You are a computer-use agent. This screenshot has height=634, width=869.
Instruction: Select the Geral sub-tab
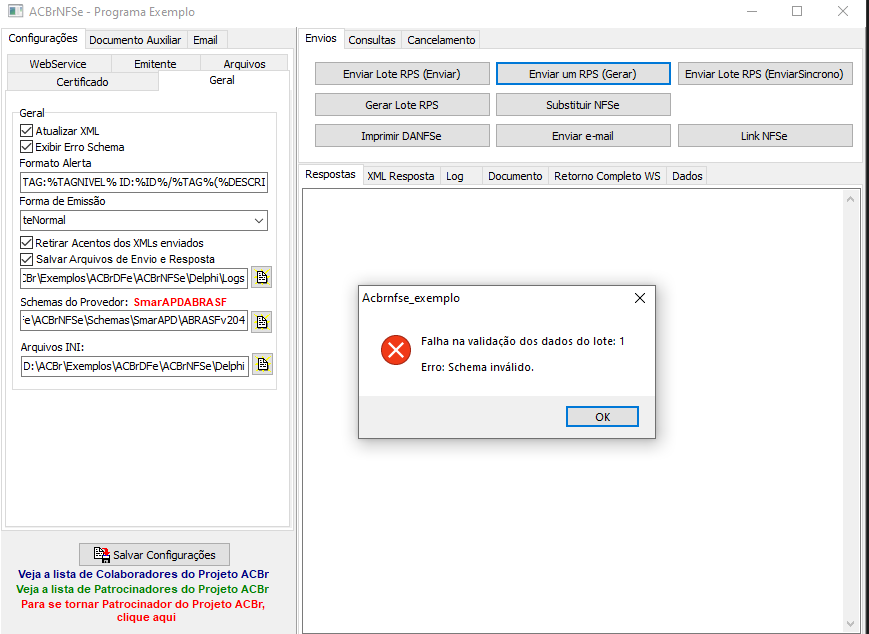(222, 80)
